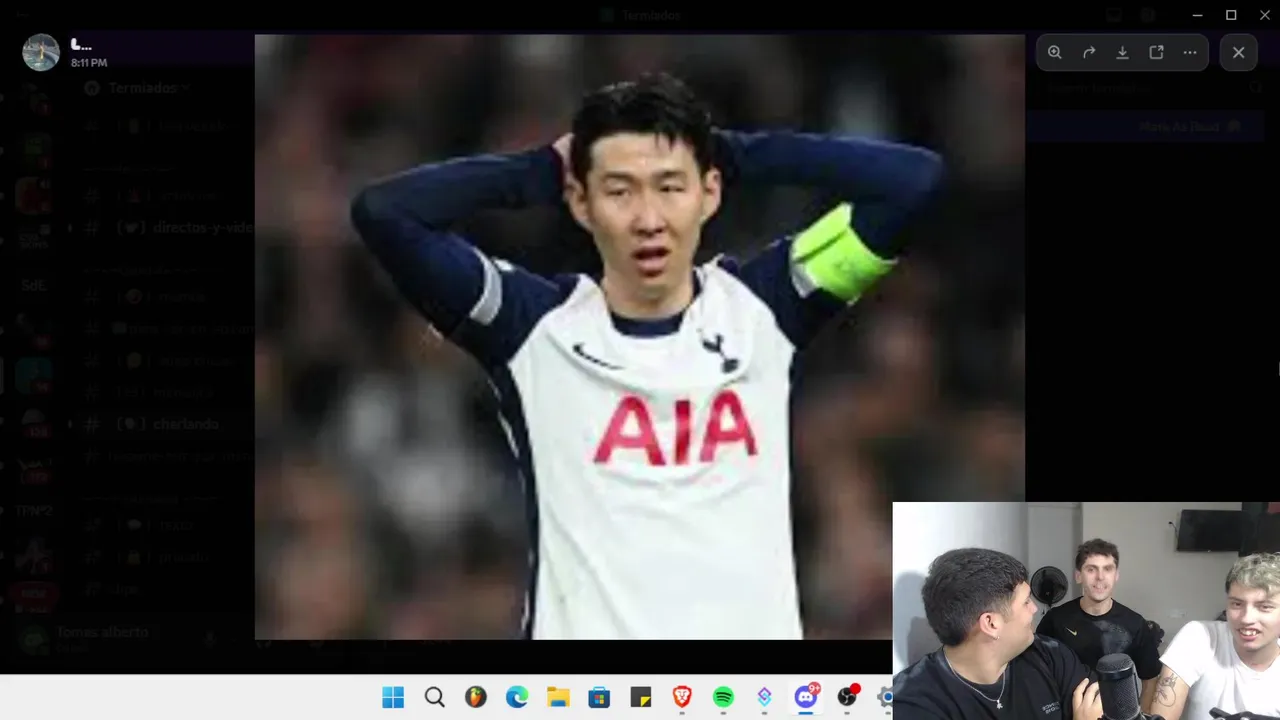
Task: Click the Discord taskbar icon with 9+ badge
Action: [806, 697]
